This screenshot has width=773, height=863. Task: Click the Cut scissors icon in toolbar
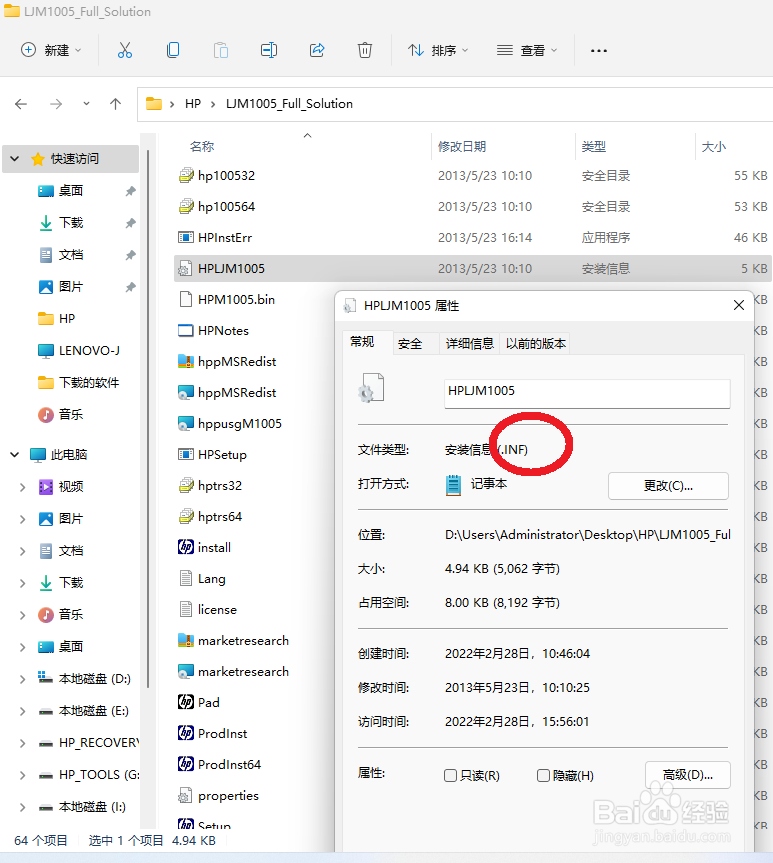[125, 50]
